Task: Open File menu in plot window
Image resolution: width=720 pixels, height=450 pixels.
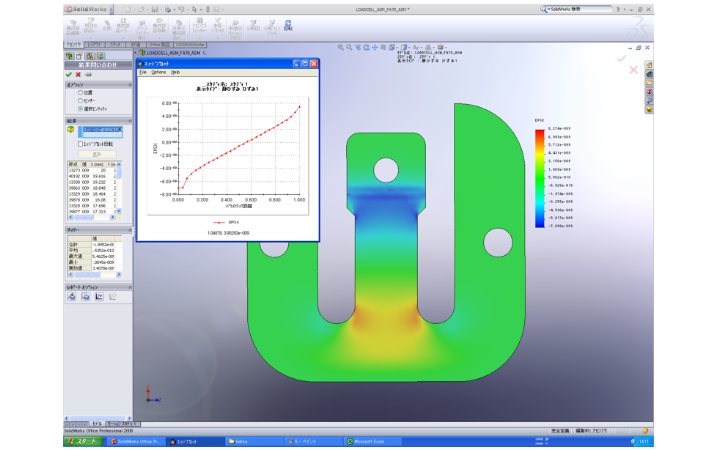Action: (x=143, y=72)
